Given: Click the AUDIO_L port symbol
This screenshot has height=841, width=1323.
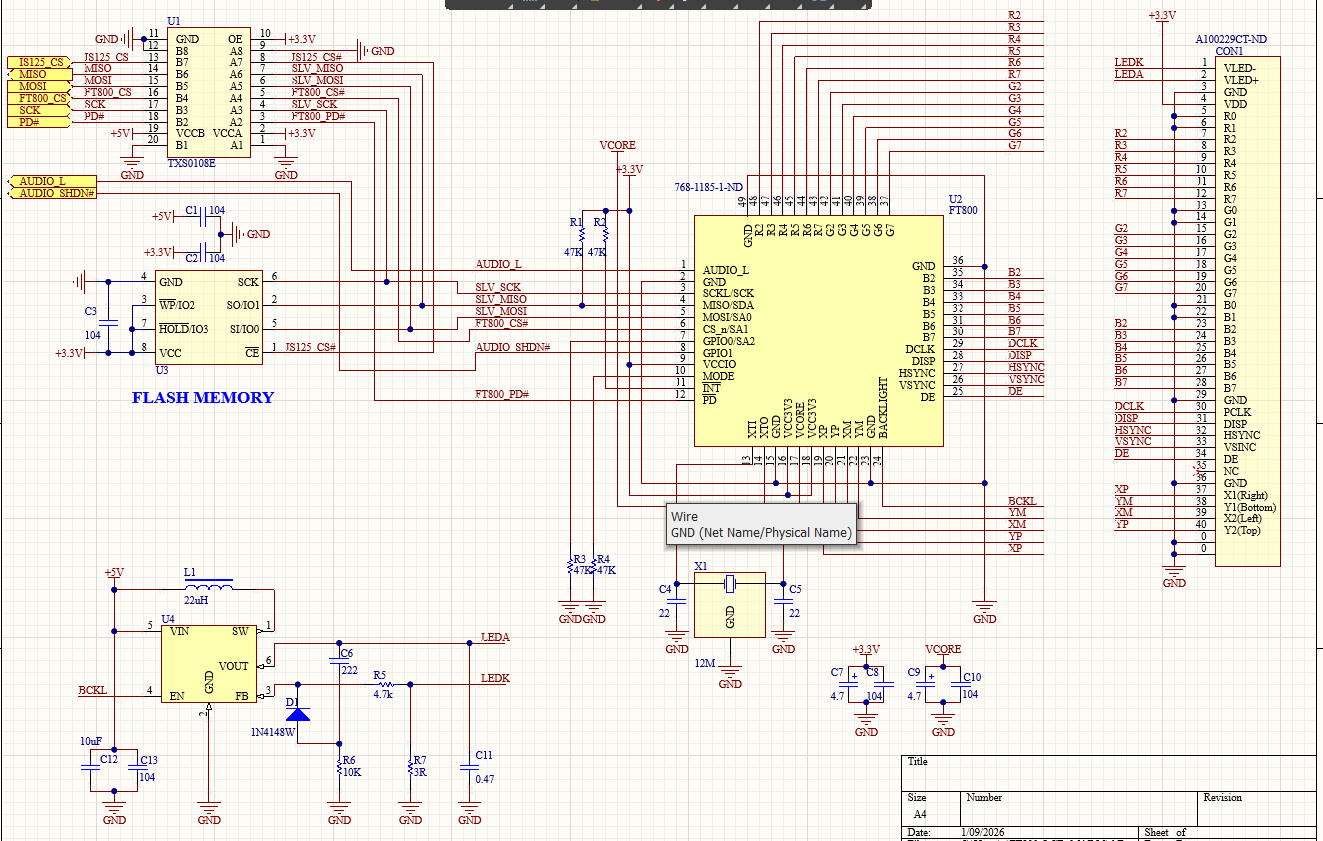Looking at the screenshot, I should point(40,181).
